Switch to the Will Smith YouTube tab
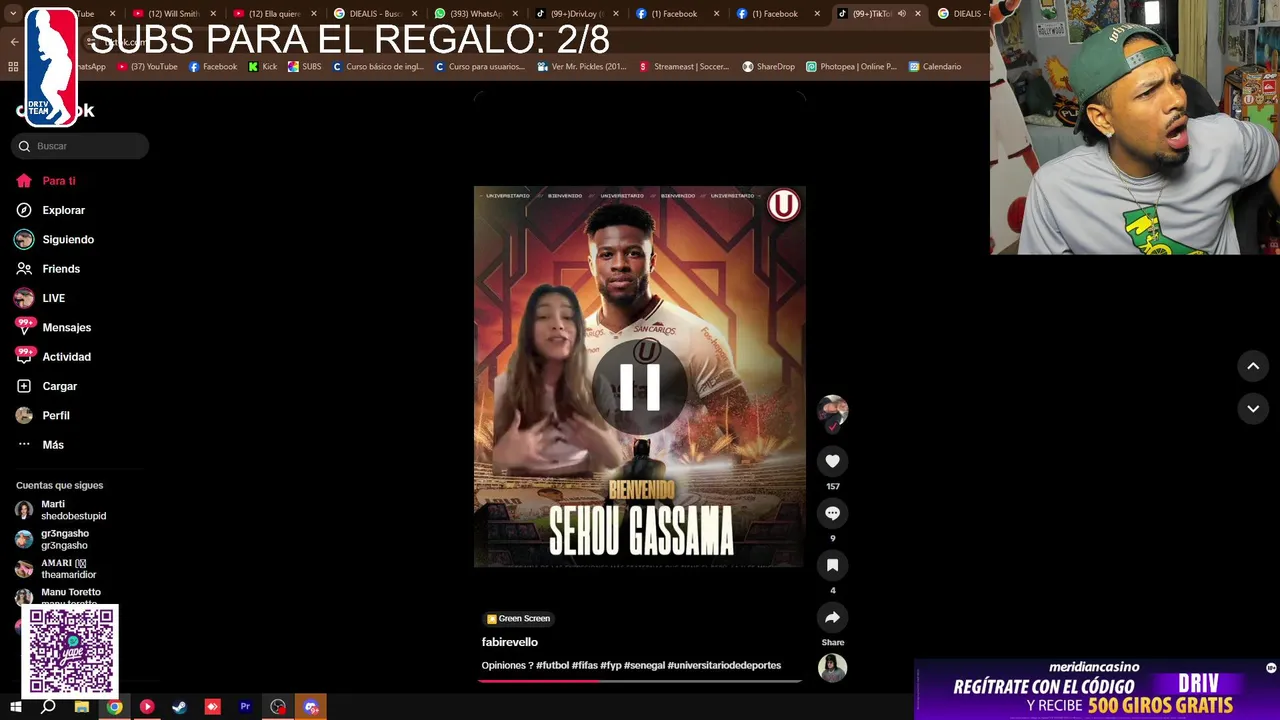The image size is (1280, 720). [x=173, y=14]
